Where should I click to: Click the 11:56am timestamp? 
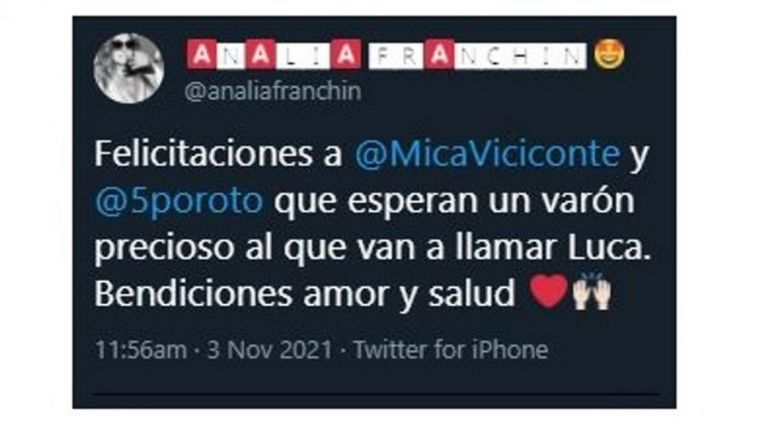click(x=141, y=350)
